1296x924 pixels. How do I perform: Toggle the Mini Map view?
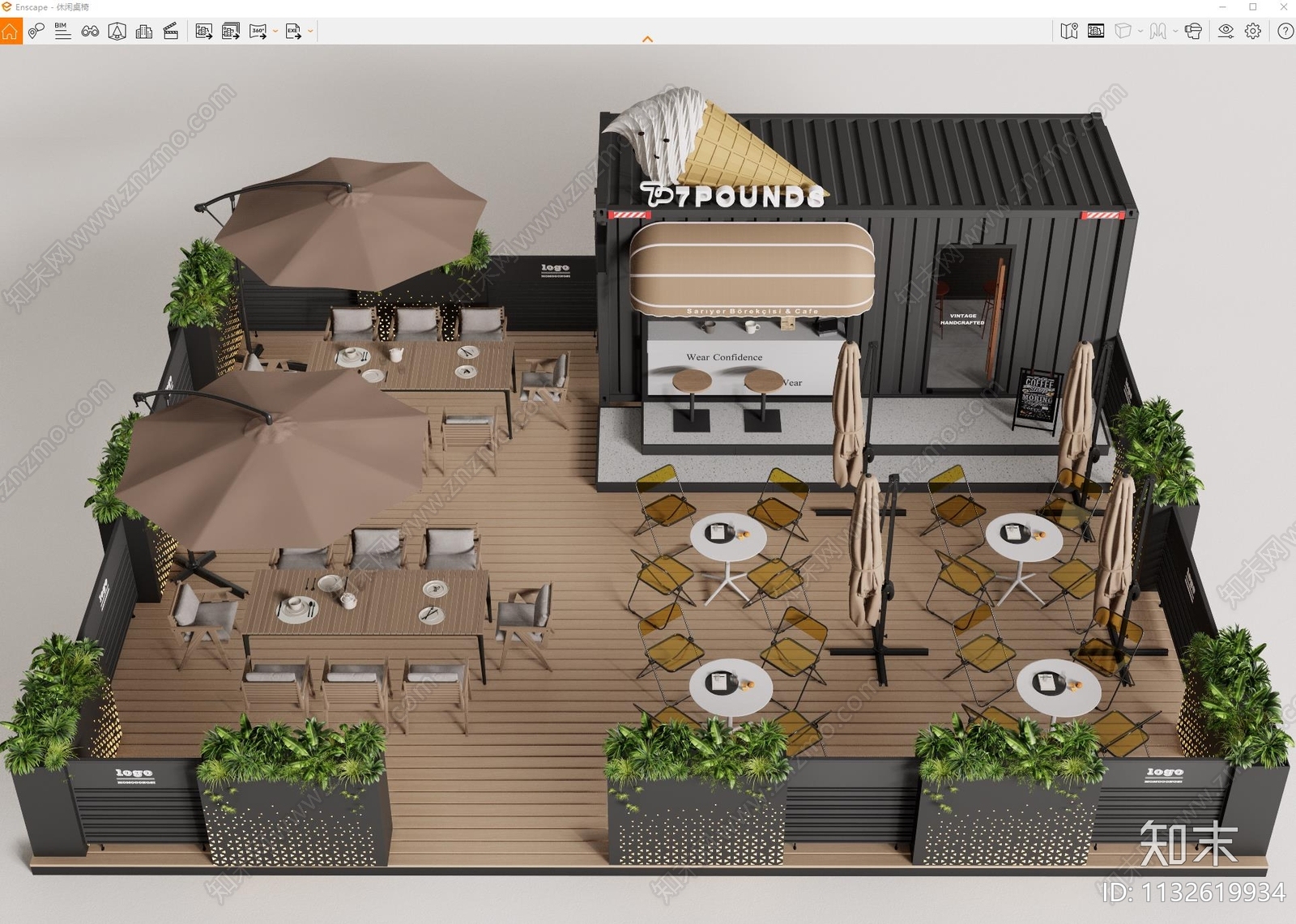(1069, 32)
